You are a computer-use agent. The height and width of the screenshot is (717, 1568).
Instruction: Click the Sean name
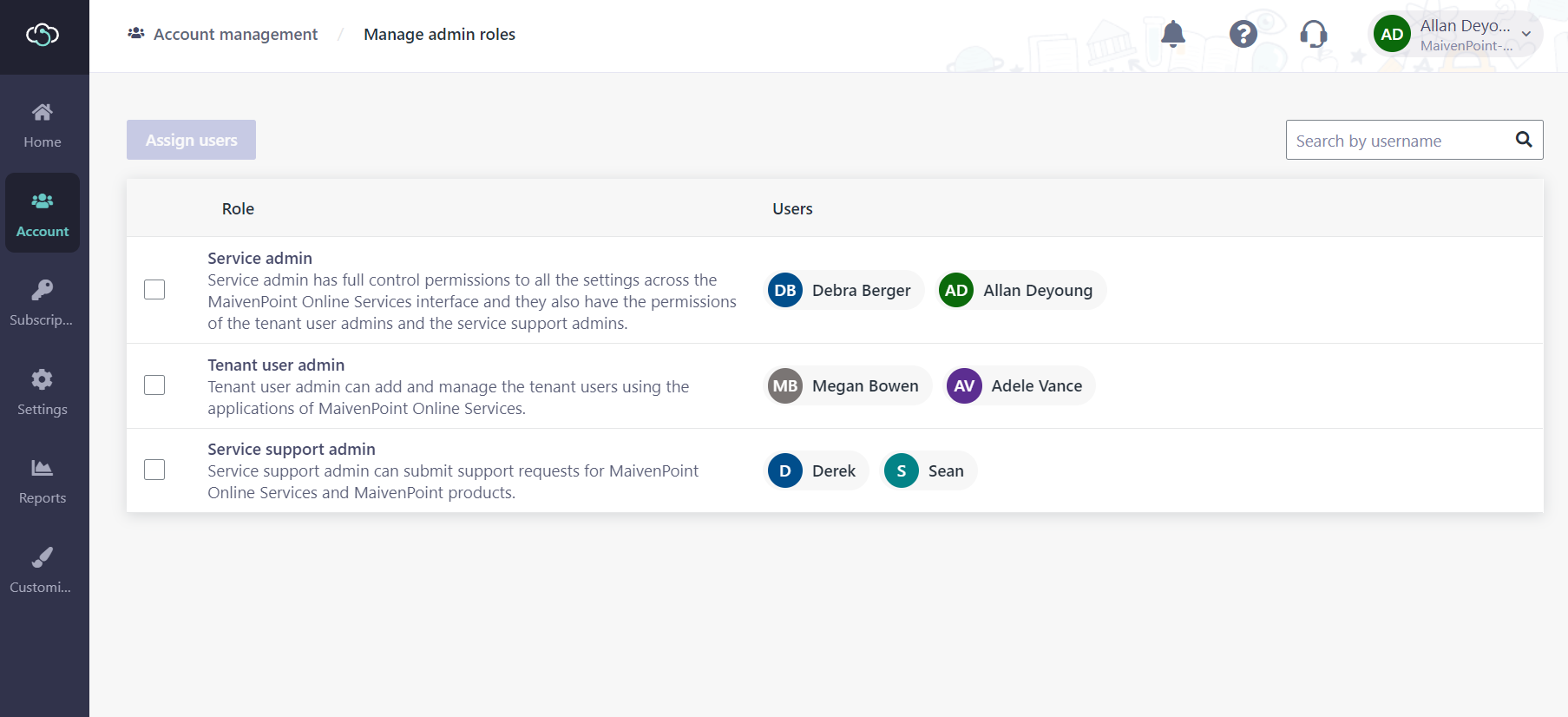pos(946,470)
